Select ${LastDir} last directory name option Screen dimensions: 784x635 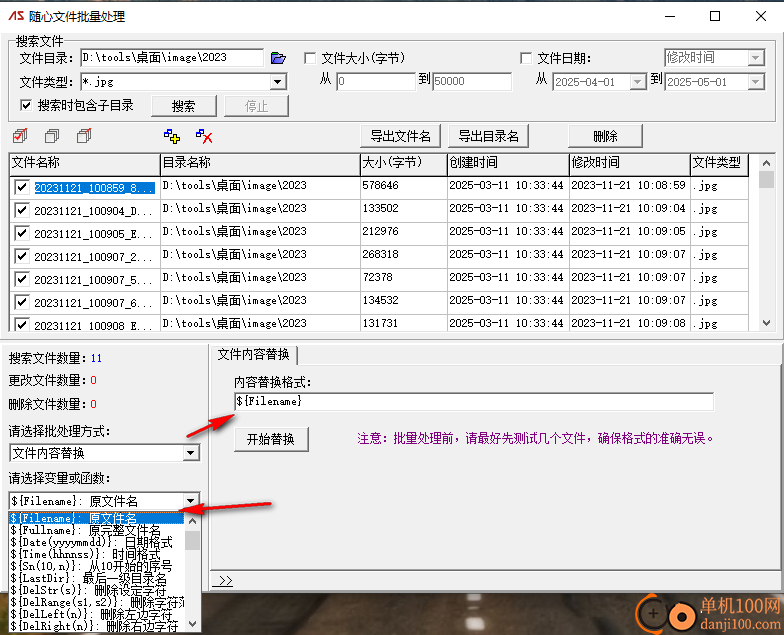(x=96, y=578)
